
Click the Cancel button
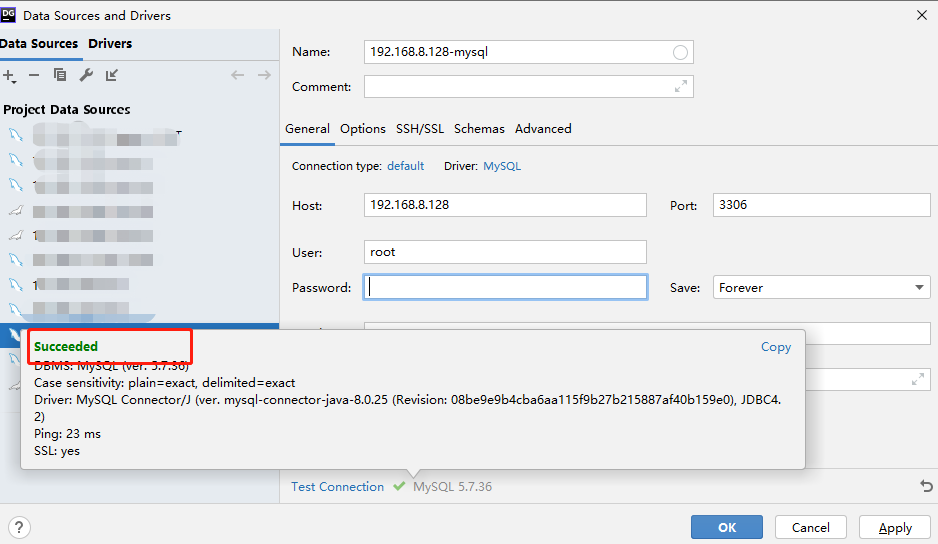tap(811, 527)
